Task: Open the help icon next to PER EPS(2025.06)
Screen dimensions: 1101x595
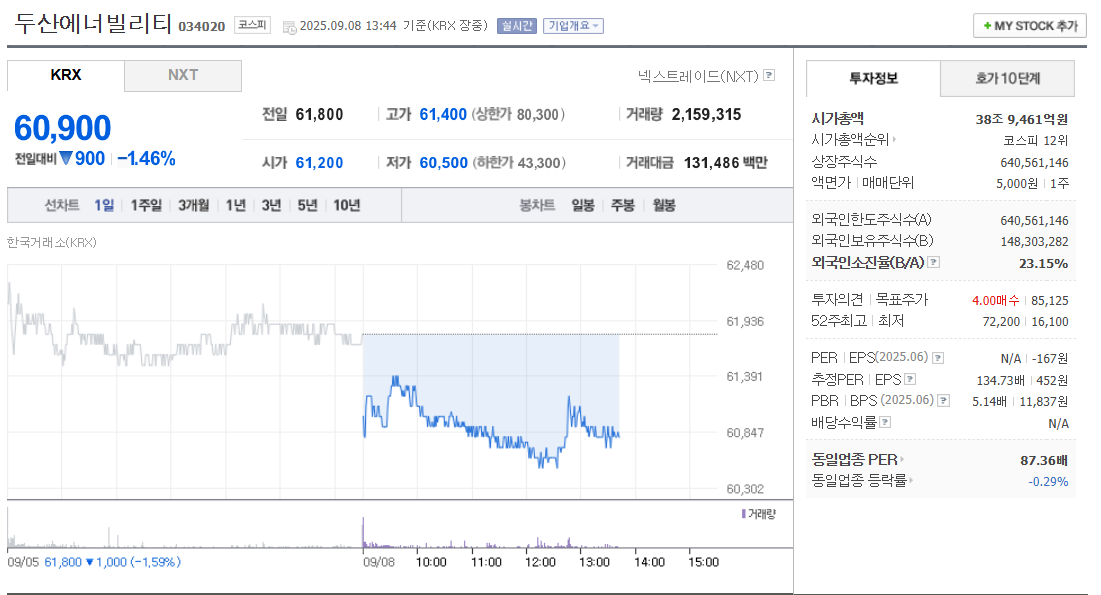Action: coord(937,358)
